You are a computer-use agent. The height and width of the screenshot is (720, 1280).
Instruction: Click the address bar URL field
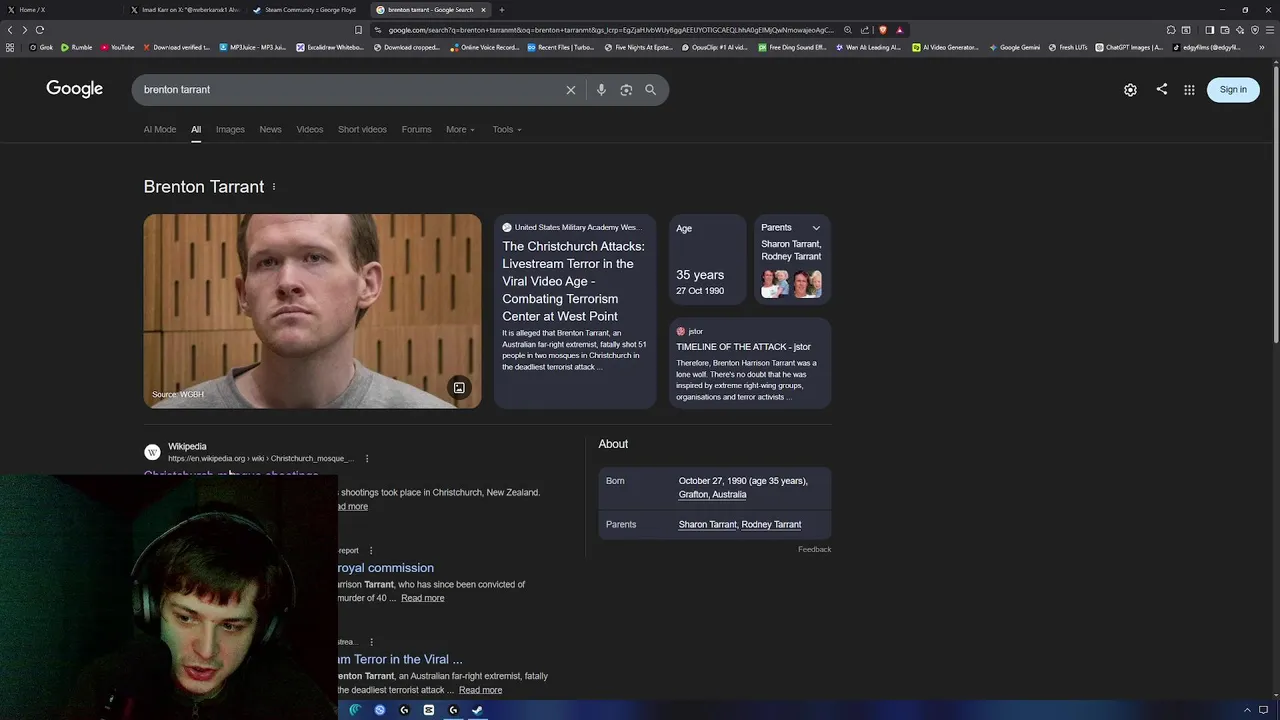610,30
